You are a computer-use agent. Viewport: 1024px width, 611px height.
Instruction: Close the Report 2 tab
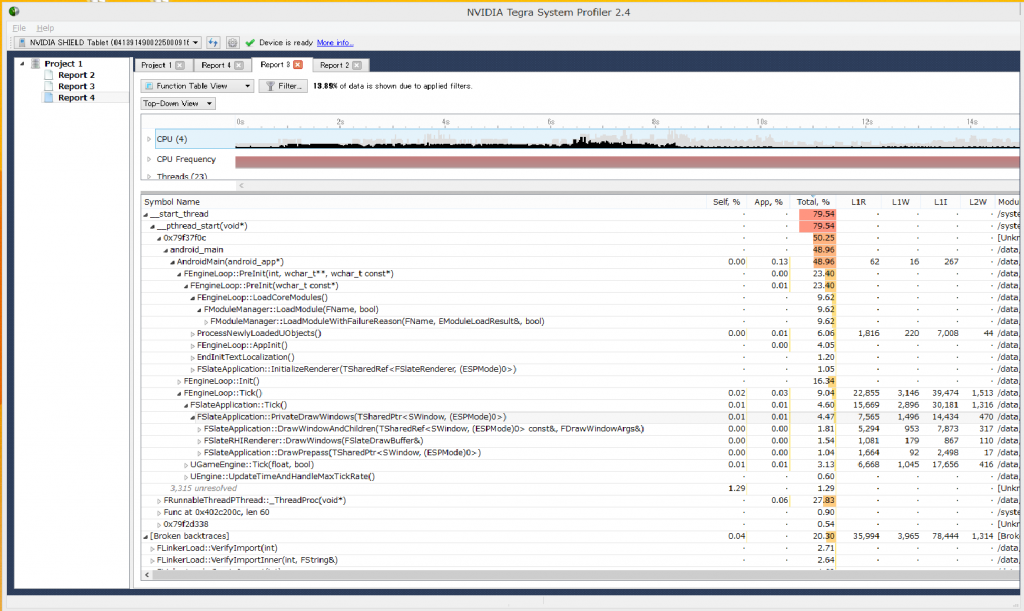pyautogui.click(x=357, y=65)
